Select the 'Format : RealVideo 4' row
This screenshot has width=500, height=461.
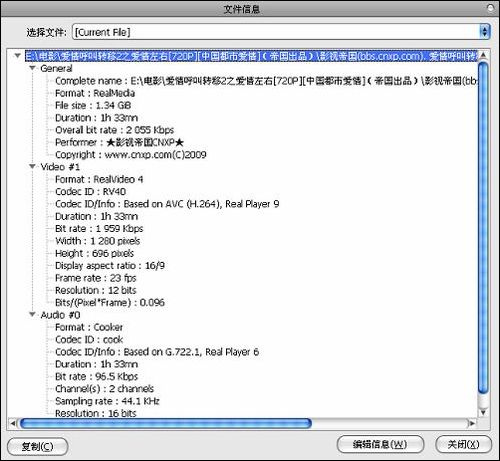pyautogui.click(x=99, y=179)
